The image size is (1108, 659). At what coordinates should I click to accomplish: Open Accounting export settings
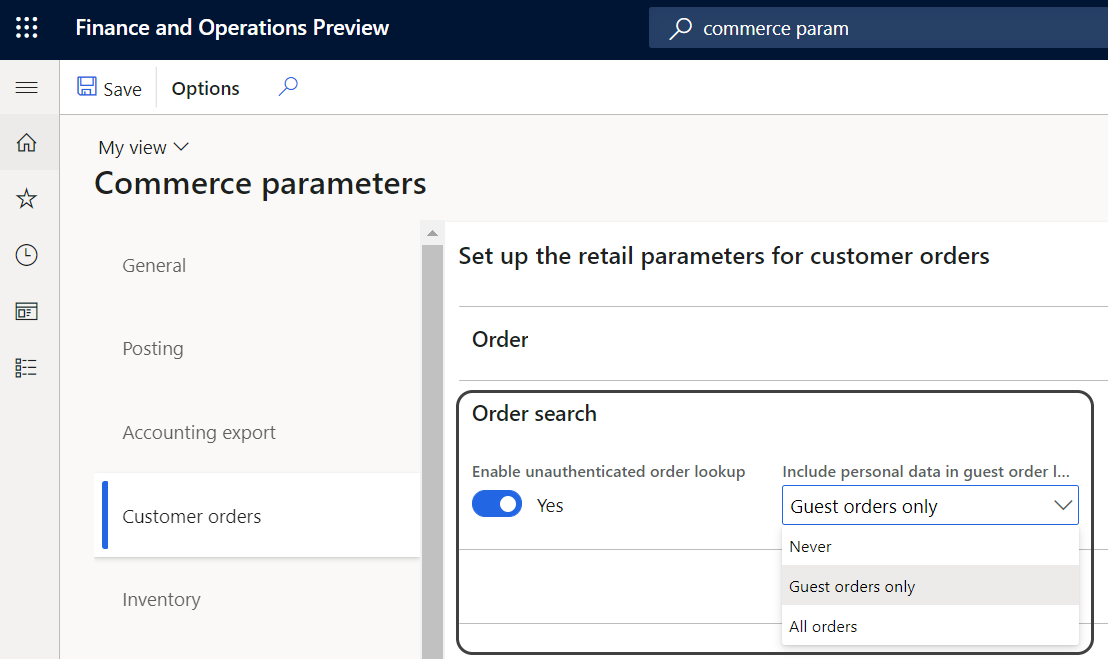point(198,432)
